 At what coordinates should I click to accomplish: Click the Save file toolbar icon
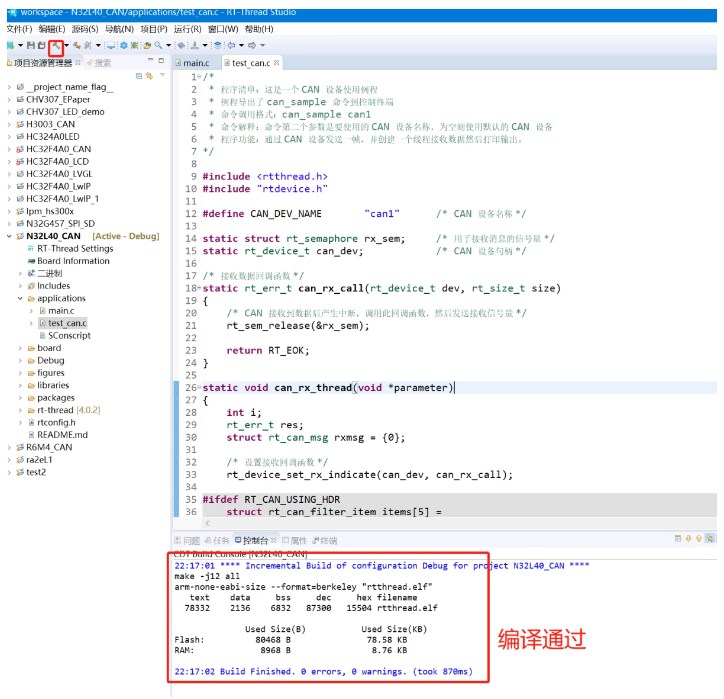tap(30, 45)
